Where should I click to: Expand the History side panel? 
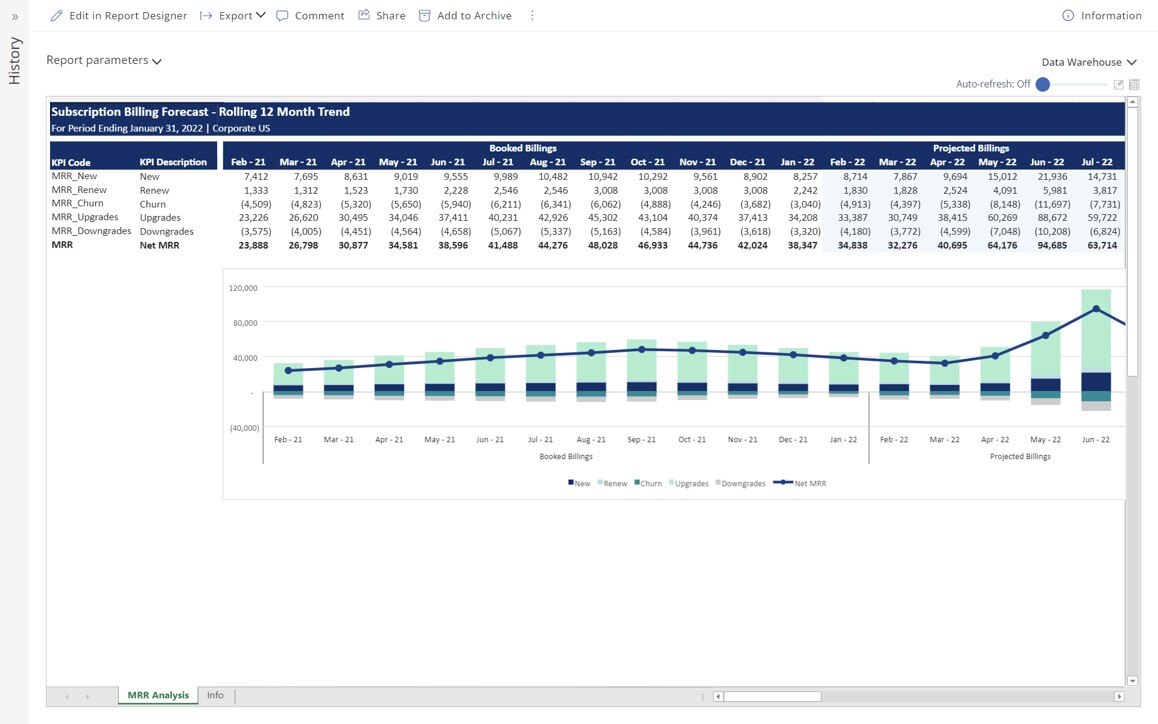coord(14,17)
